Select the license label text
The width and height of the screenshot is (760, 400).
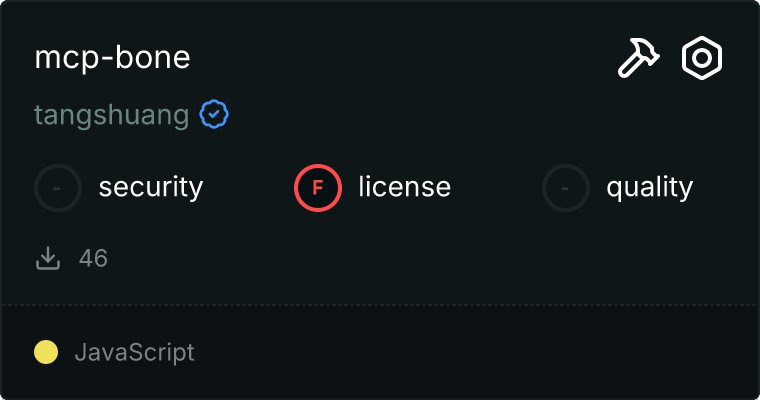tap(404, 187)
